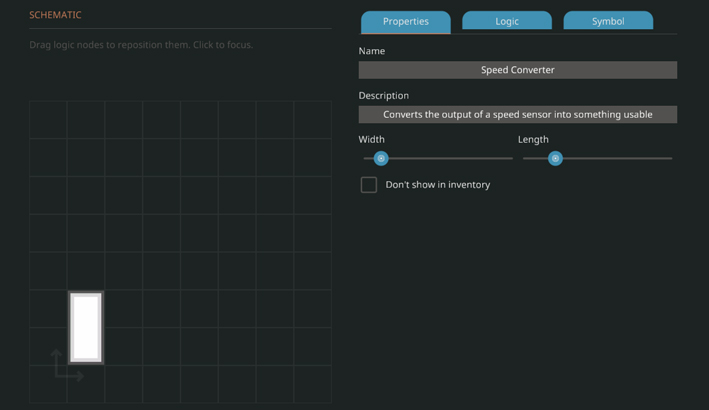Select the Symbol tab

pyautogui.click(x=607, y=21)
